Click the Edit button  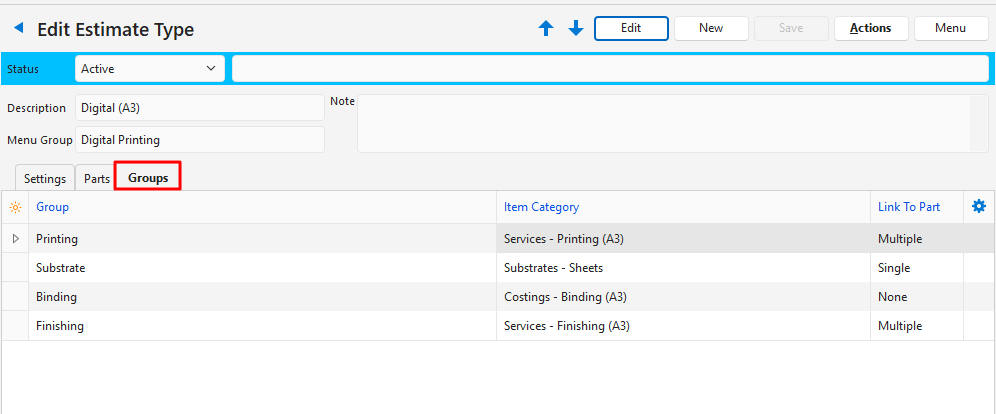(631, 28)
